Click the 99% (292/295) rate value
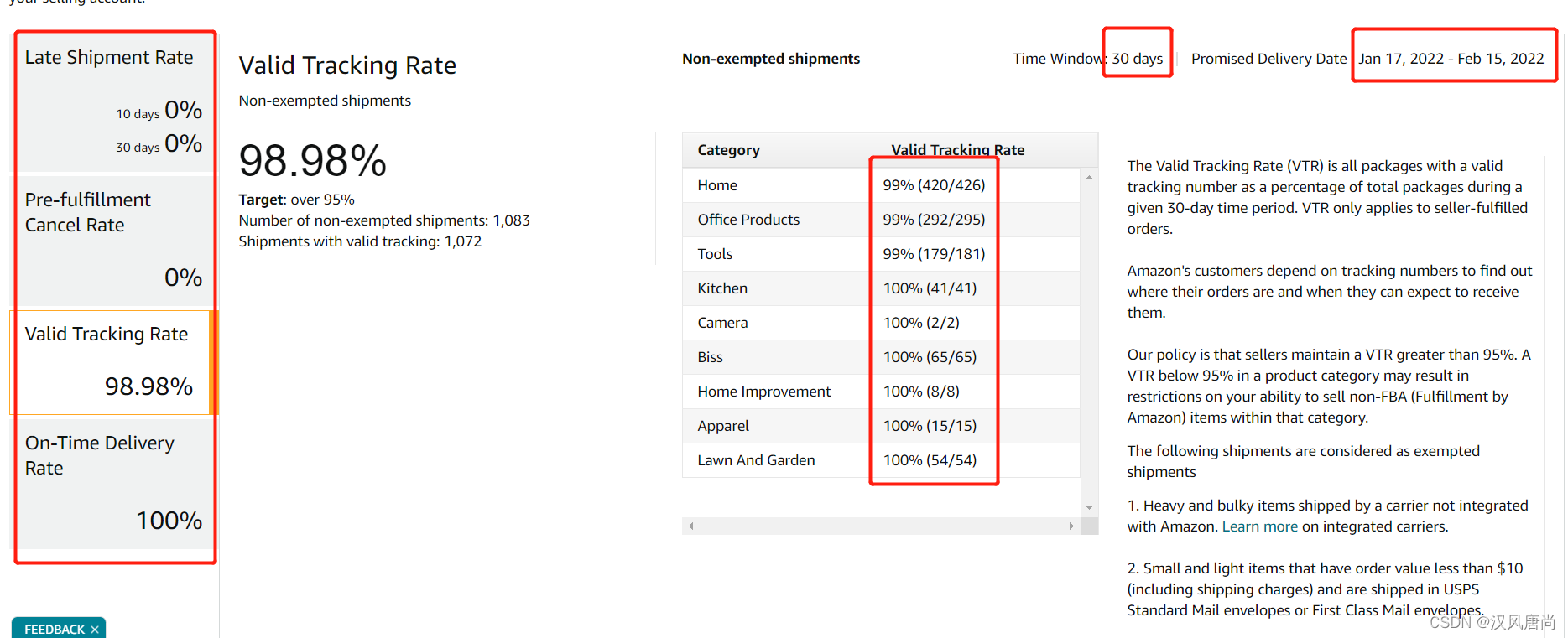The image size is (1568, 638). (934, 219)
